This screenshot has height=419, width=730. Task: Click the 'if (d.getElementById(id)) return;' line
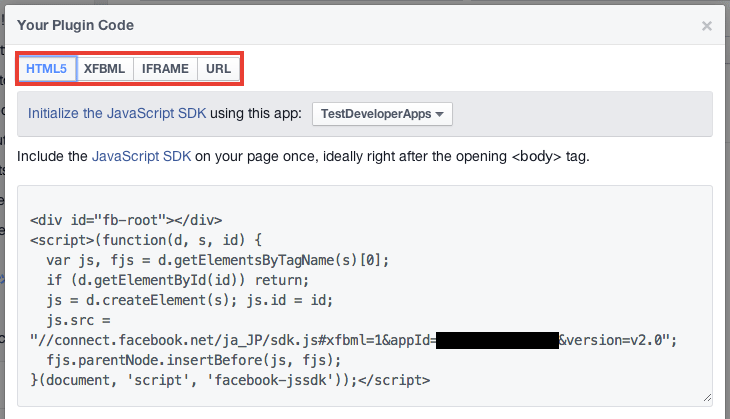177,280
